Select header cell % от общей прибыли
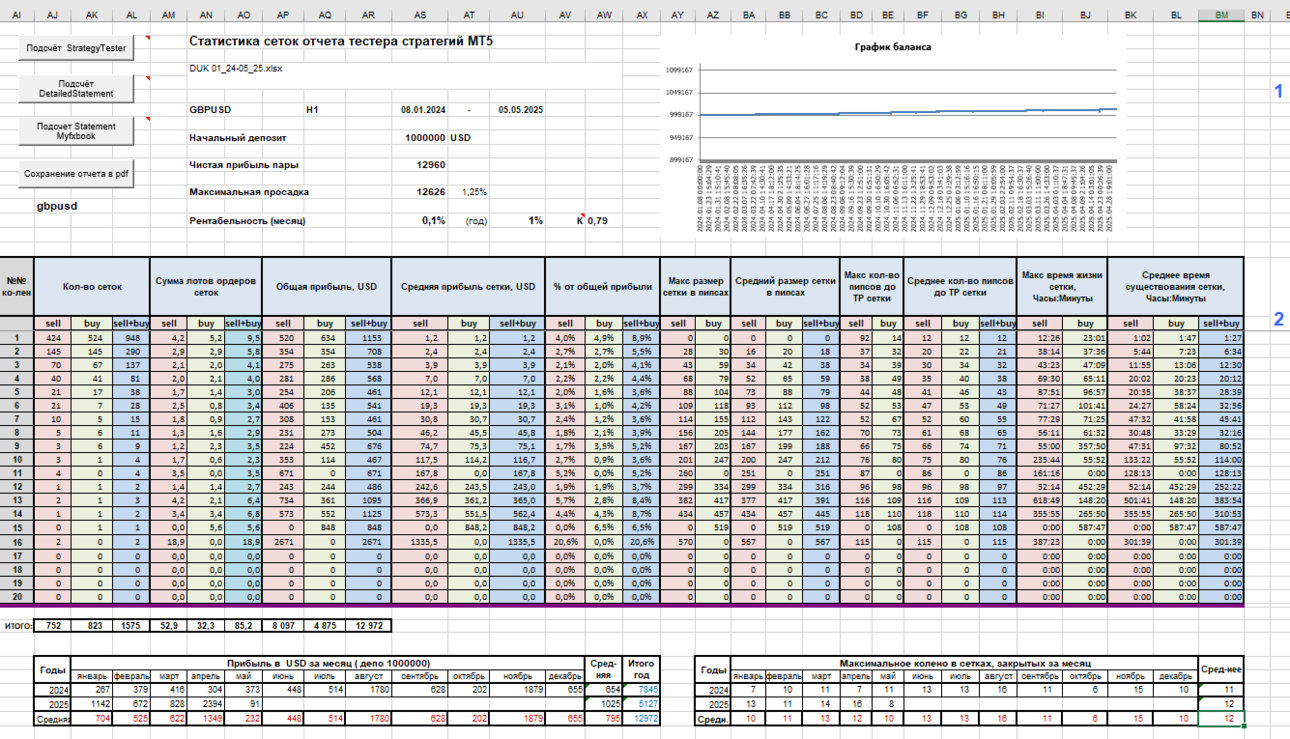Image resolution: width=1290 pixels, height=739 pixels. click(x=602, y=286)
